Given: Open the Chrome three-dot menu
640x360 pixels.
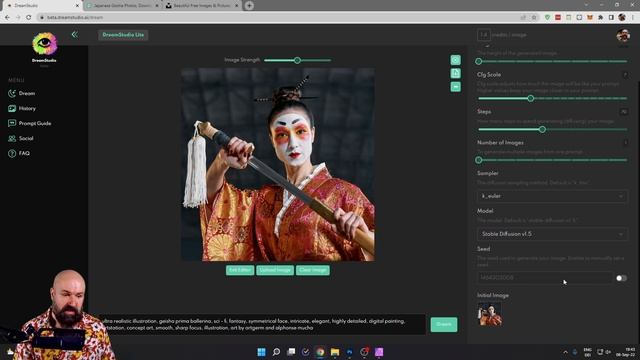Looking at the screenshot, I should pyautogui.click(x=633, y=18).
